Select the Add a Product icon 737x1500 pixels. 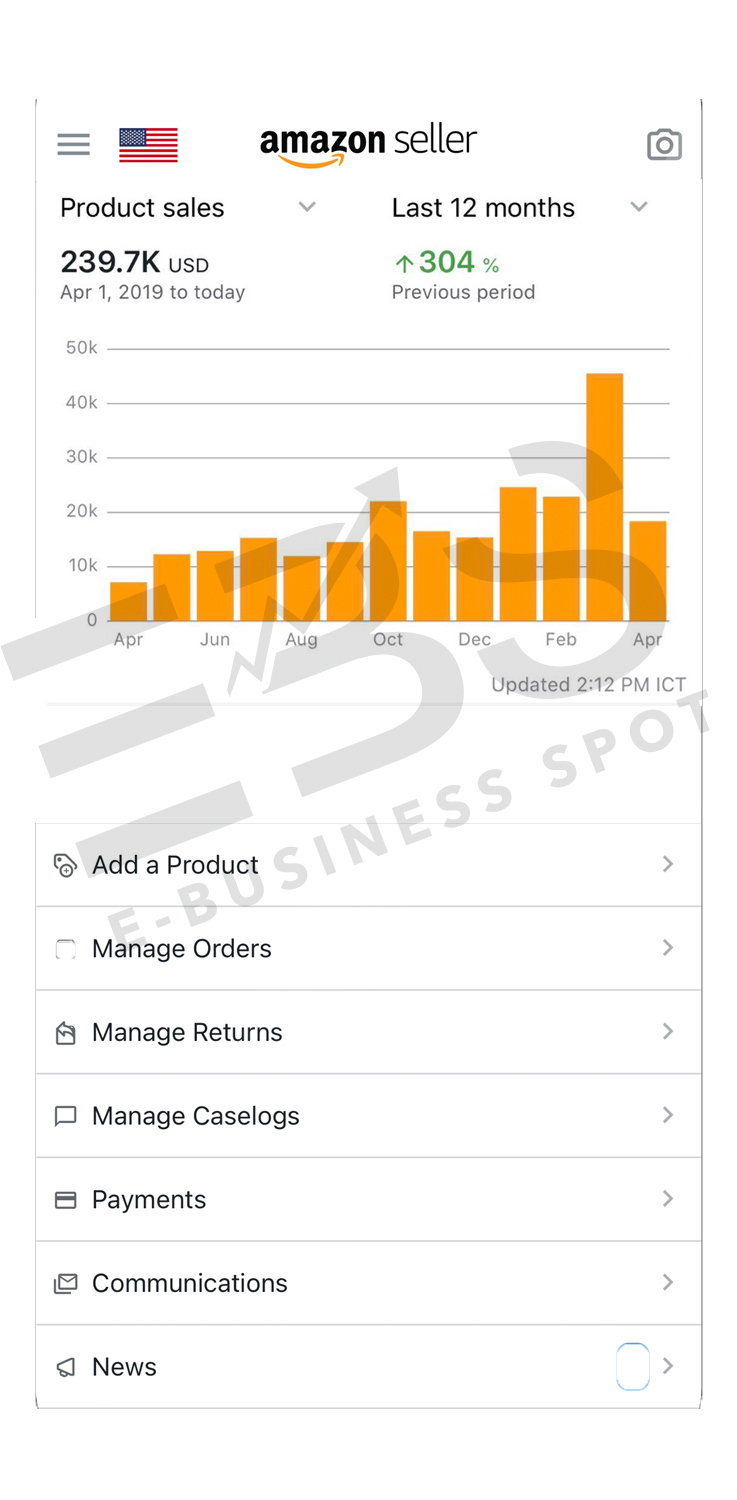point(65,864)
